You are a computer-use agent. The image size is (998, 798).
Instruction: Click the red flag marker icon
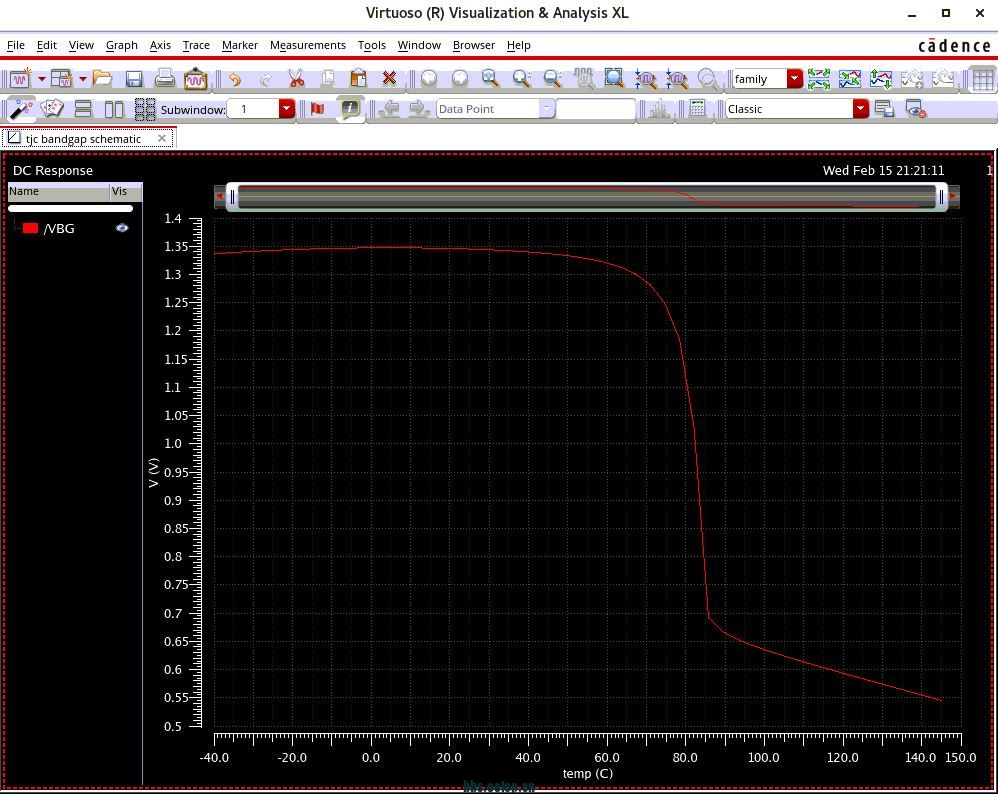tap(317, 109)
